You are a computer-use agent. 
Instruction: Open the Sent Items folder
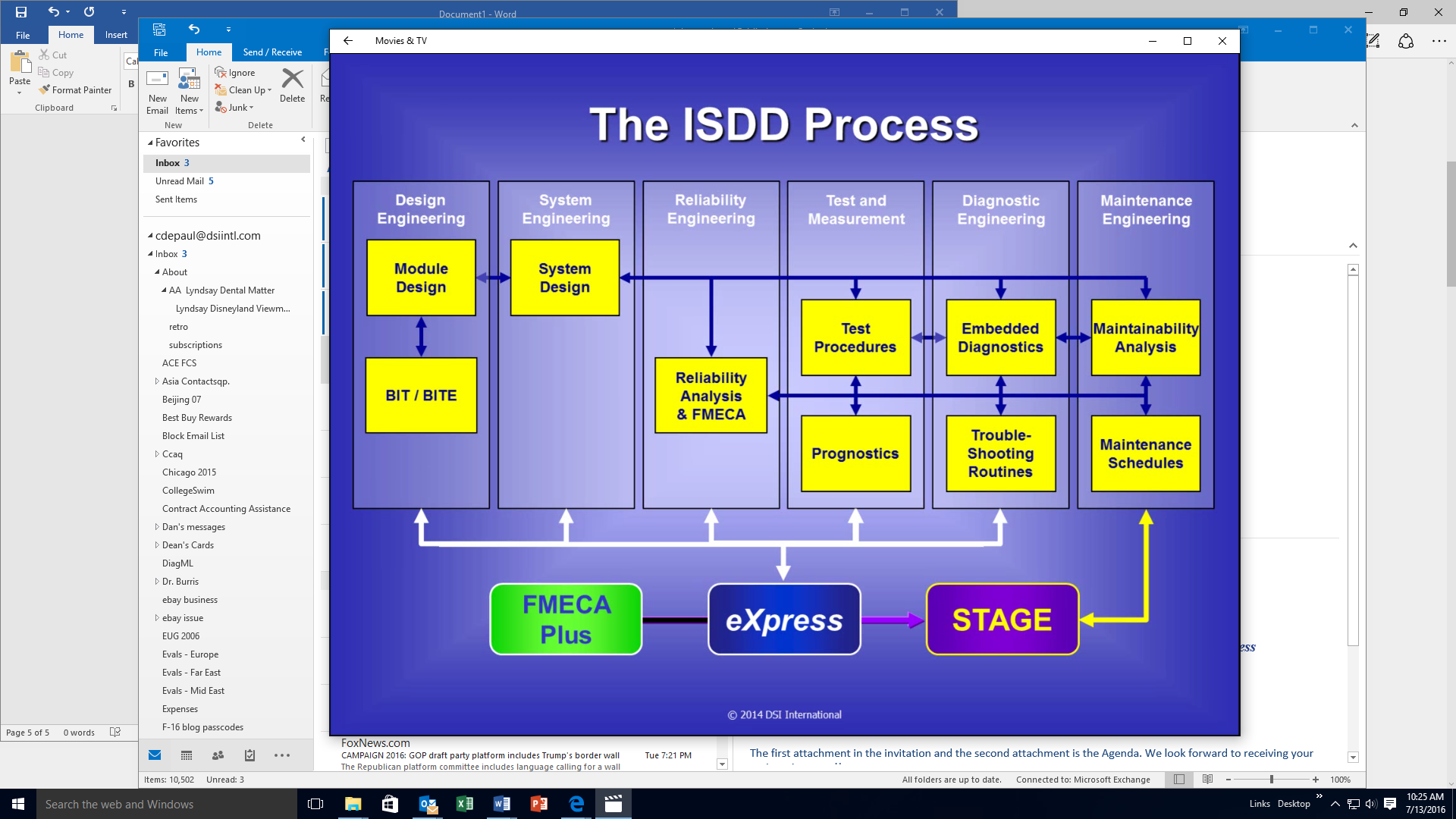[176, 199]
